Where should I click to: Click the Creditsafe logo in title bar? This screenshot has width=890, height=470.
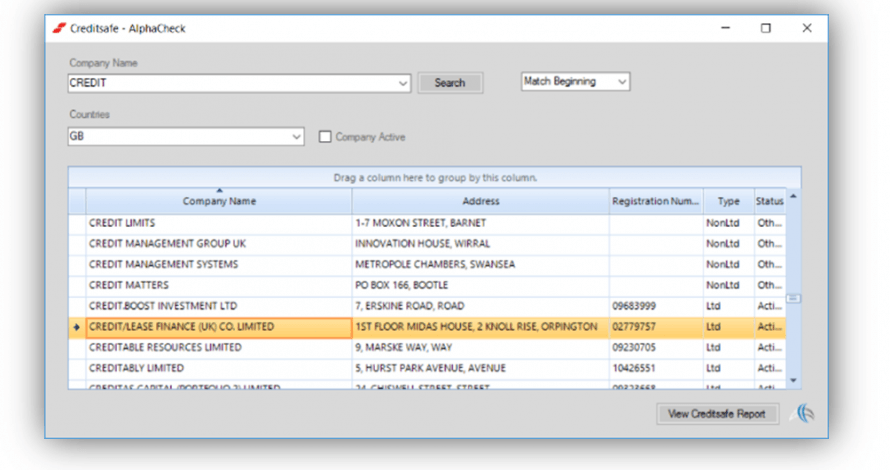click(59, 28)
